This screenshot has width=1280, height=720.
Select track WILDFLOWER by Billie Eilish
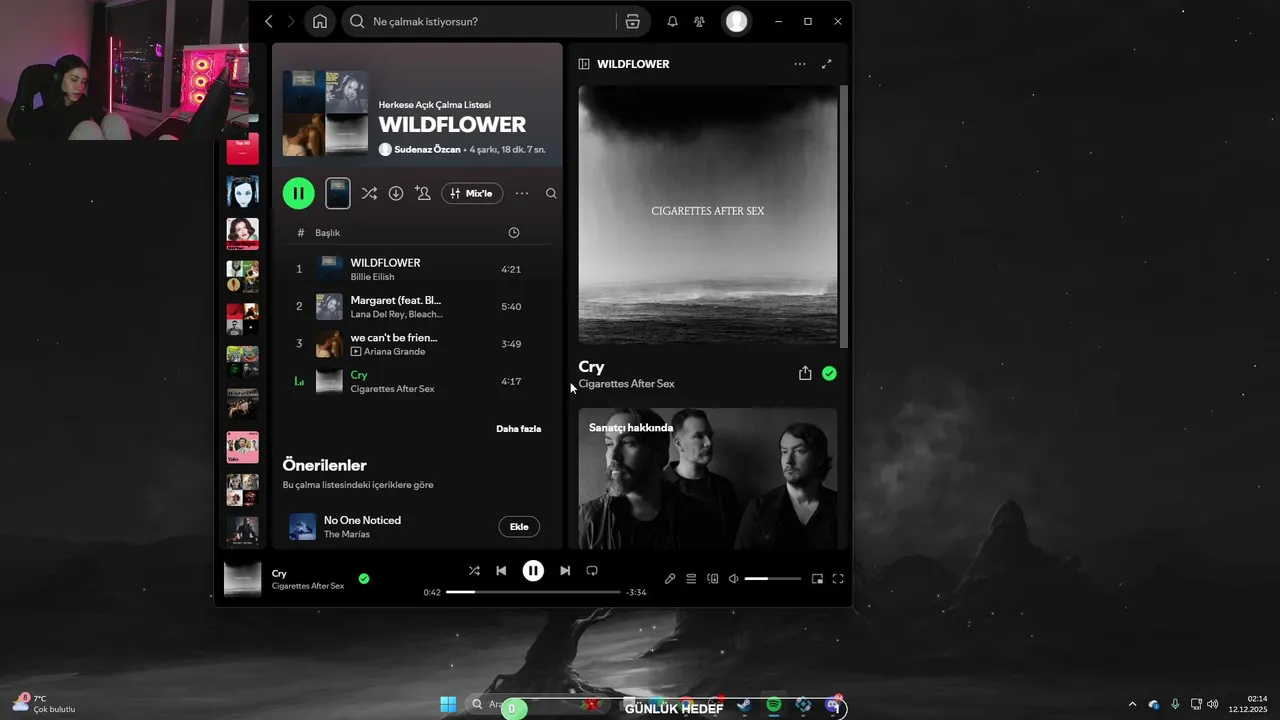(x=418, y=269)
